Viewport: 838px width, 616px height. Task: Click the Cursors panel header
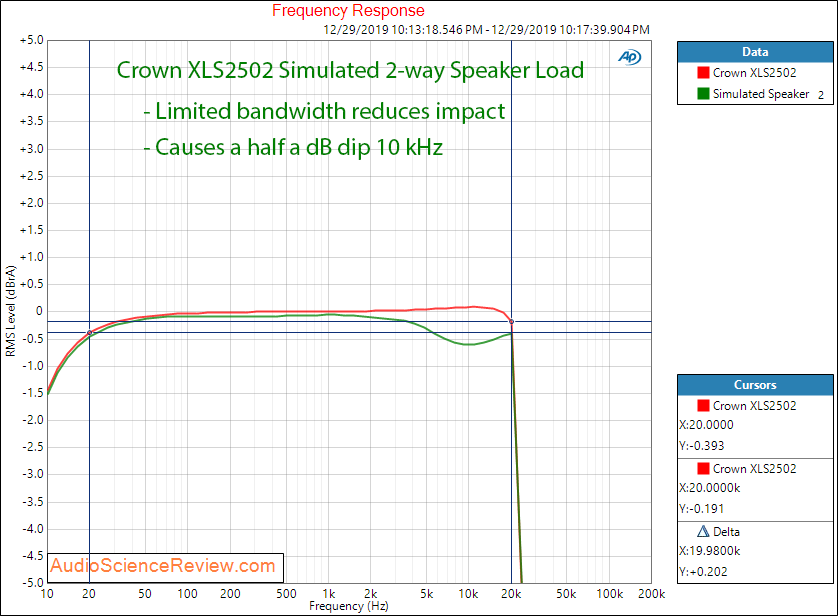coord(755,385)
